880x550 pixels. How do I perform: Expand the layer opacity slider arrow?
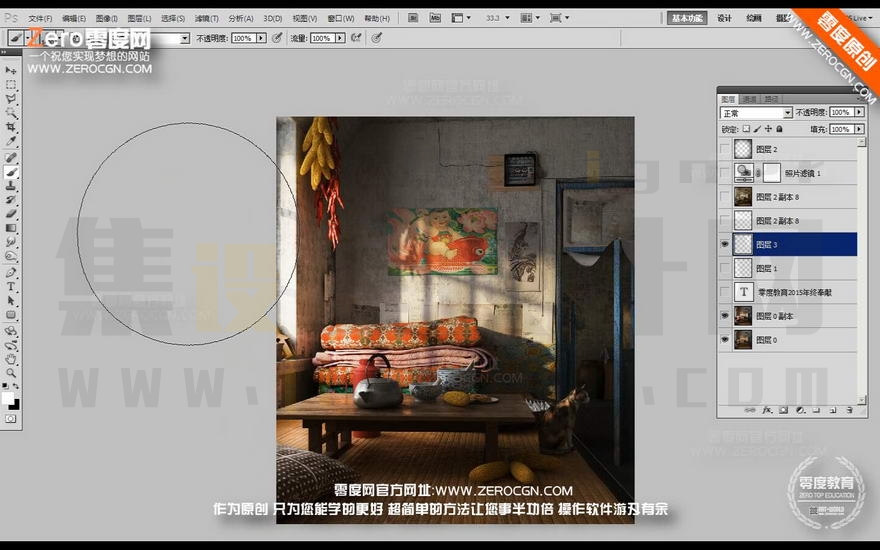[859, 113]
